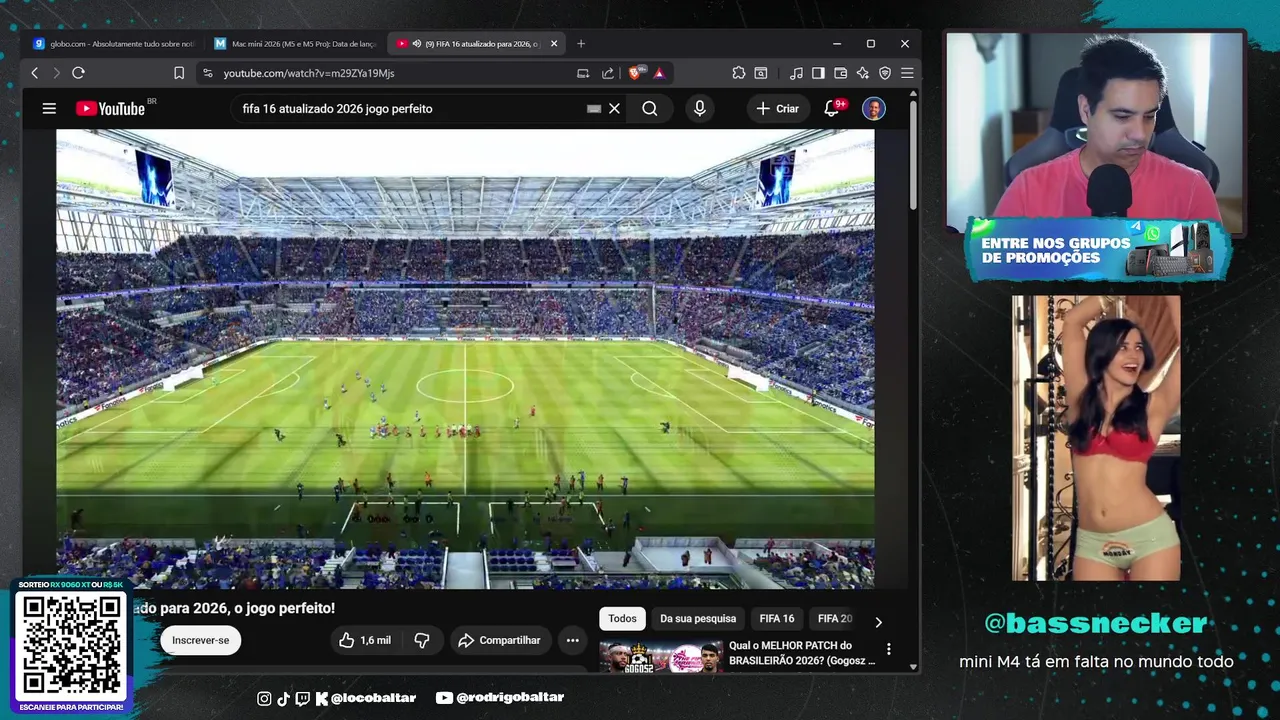
Task: Open options menu for MELHOR PATCH video
Action: click(x=888, y=649)
